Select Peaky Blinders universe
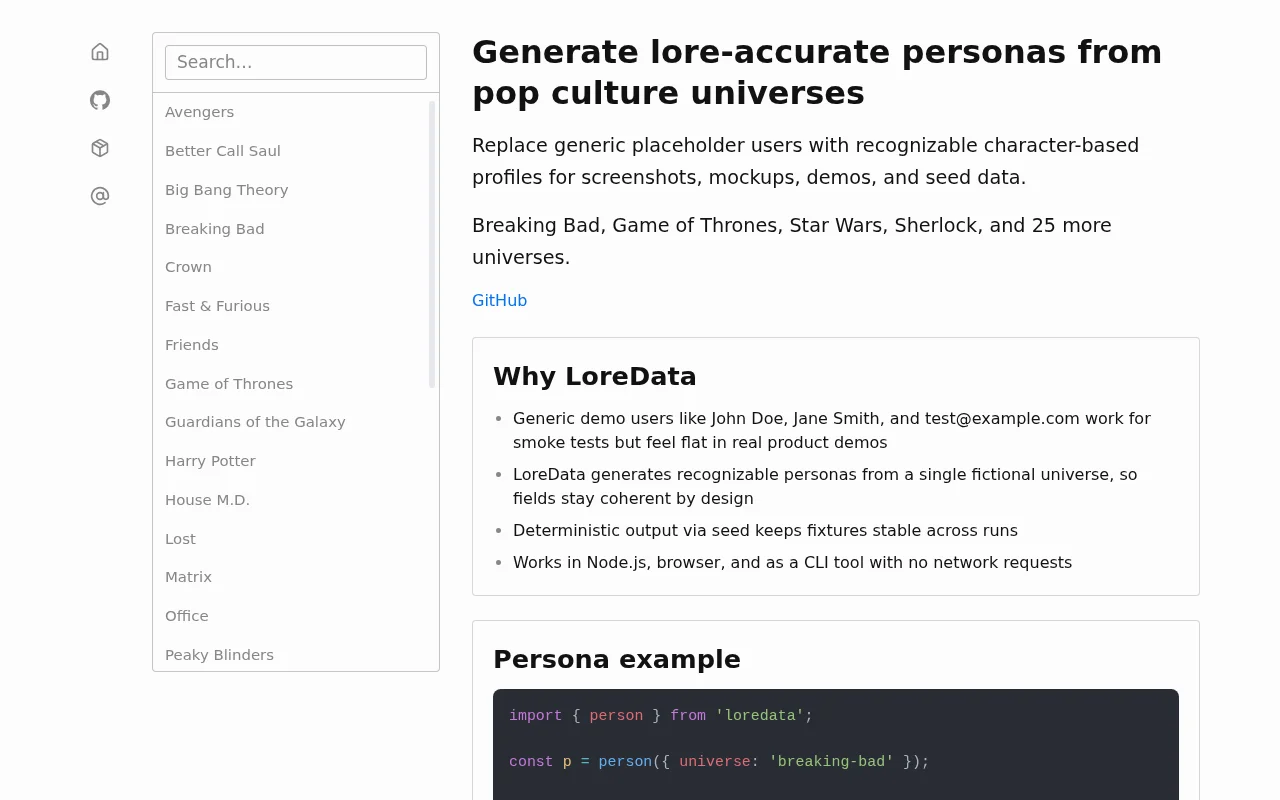The height and width of the screenshot is (800, 1280). point(219,655)
